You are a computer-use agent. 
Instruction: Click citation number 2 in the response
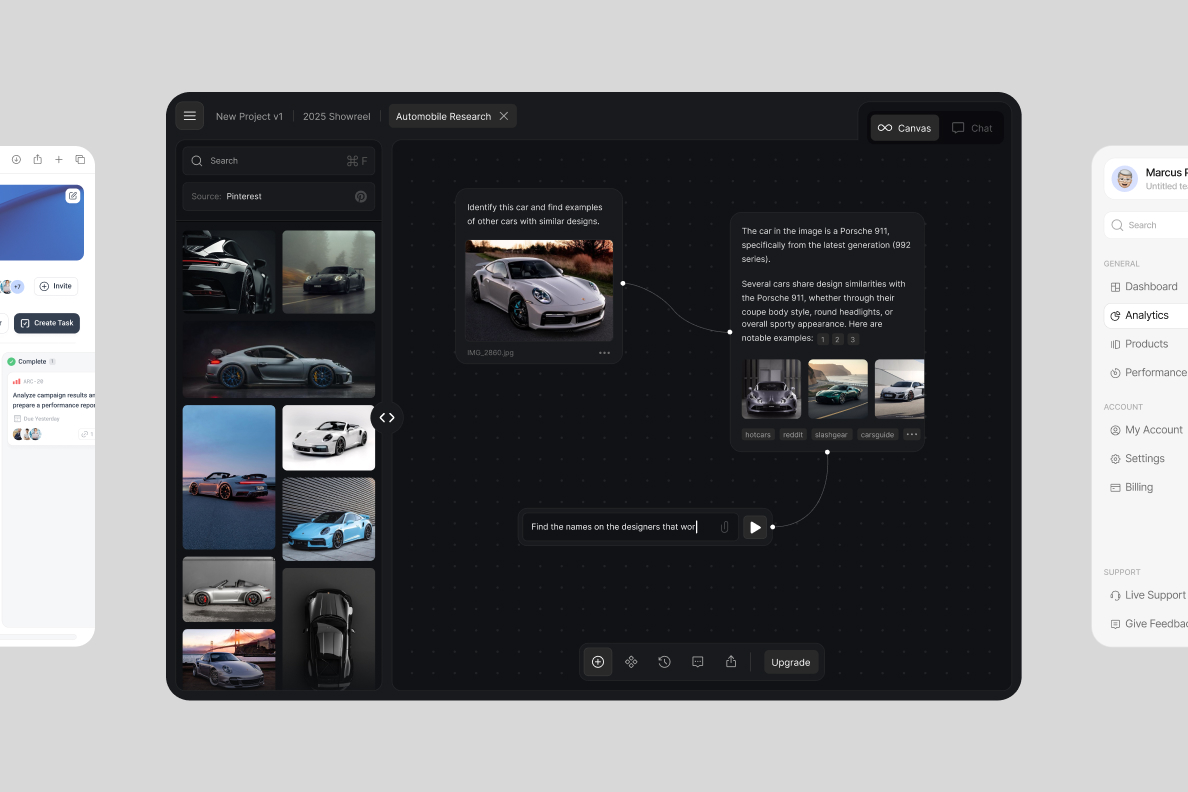click(837, 340)
